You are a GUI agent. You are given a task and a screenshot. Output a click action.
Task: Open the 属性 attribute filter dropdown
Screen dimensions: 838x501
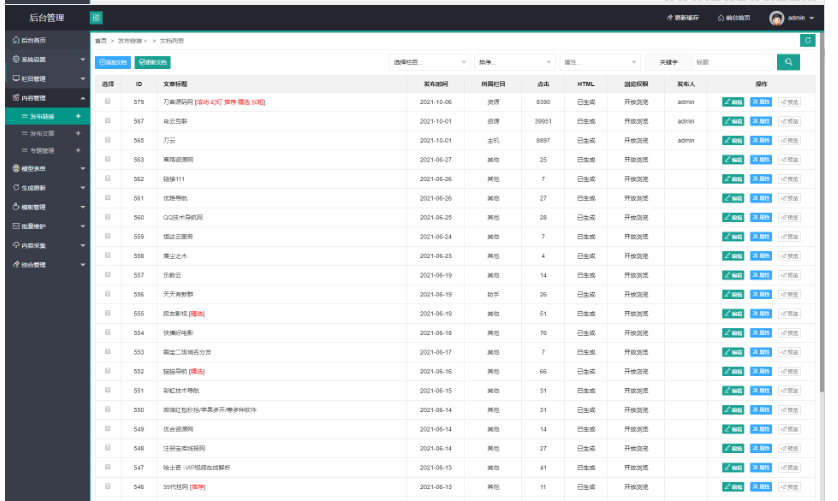coord(598,62)
